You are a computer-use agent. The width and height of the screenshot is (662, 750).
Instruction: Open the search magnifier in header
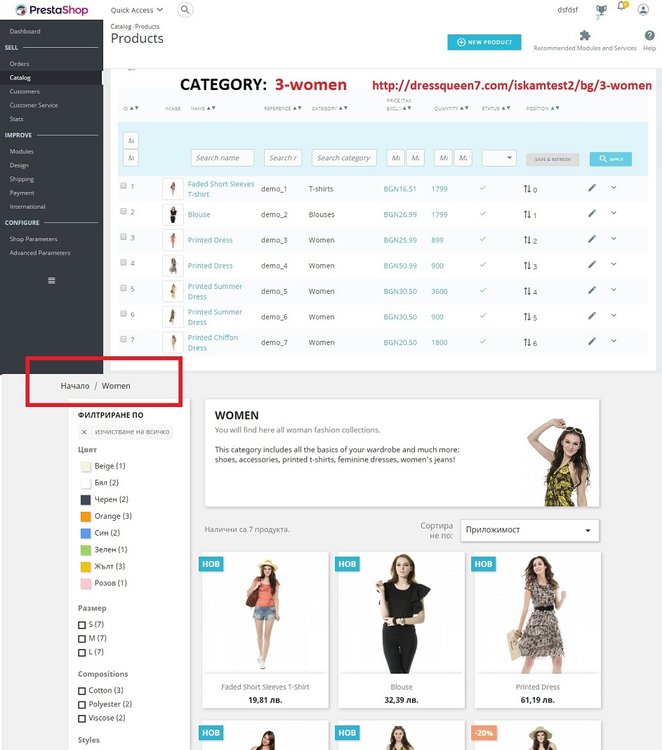(185, 10)
